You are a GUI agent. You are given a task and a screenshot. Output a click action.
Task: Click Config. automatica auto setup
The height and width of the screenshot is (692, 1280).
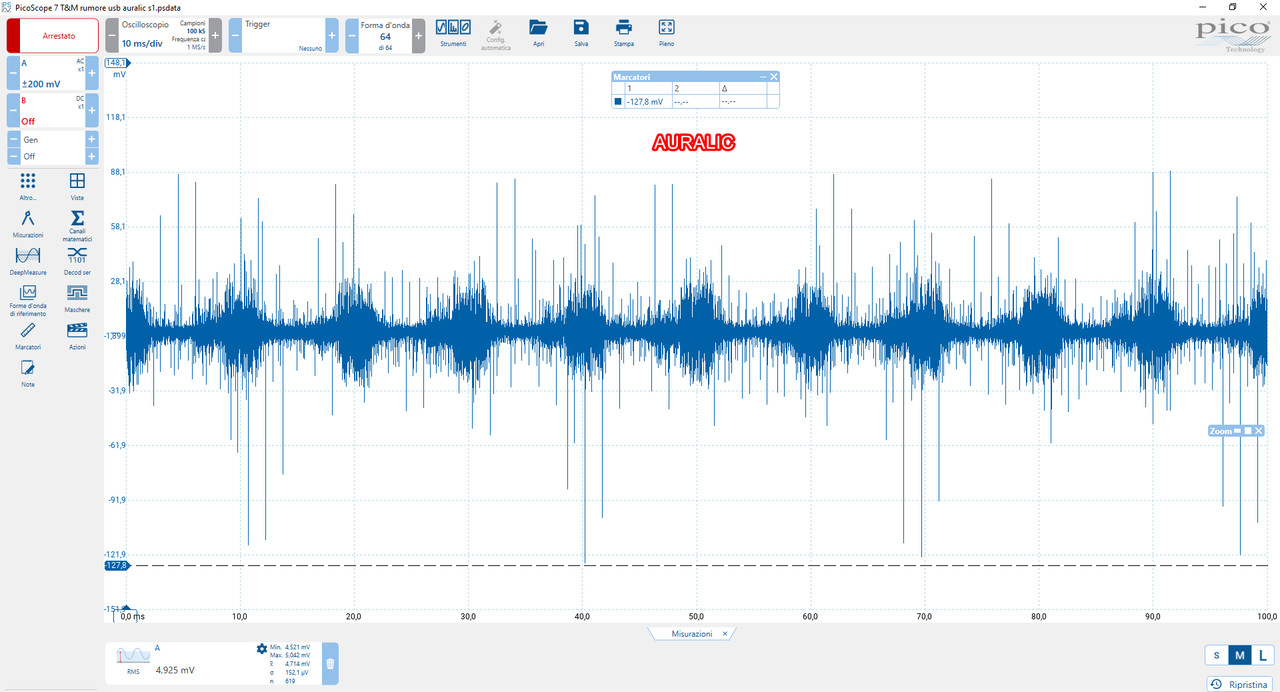(496, 35)
